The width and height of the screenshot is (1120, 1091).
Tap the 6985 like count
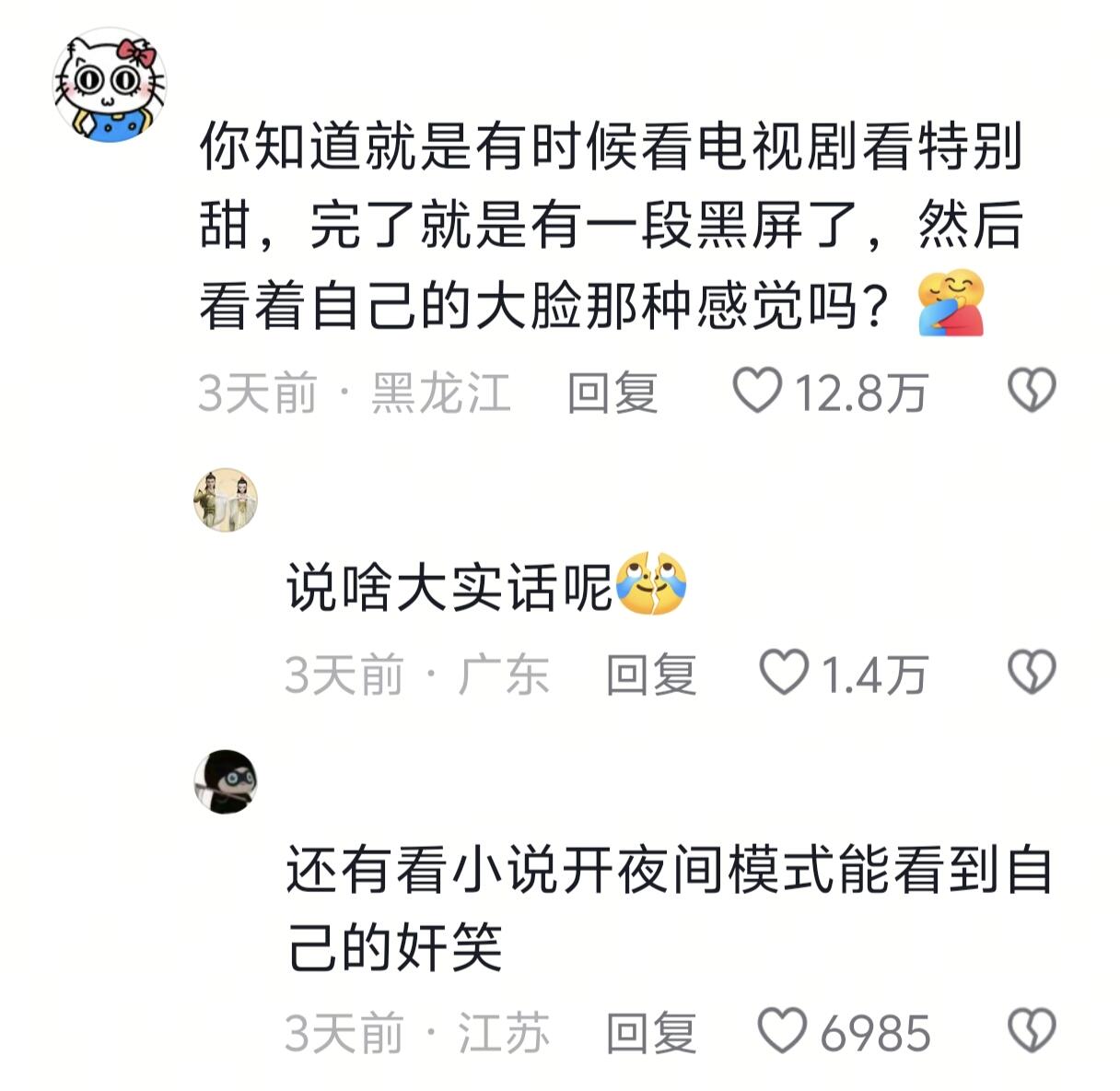click(x=875, y=1032)
